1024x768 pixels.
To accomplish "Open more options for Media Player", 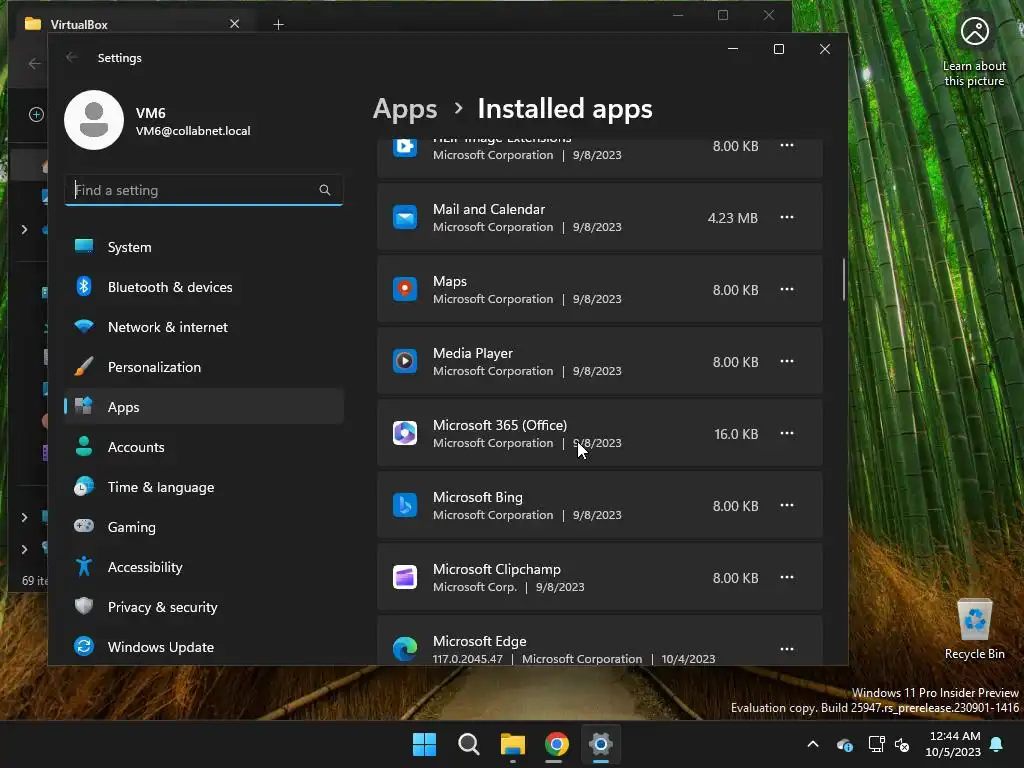I will (787, 361).
